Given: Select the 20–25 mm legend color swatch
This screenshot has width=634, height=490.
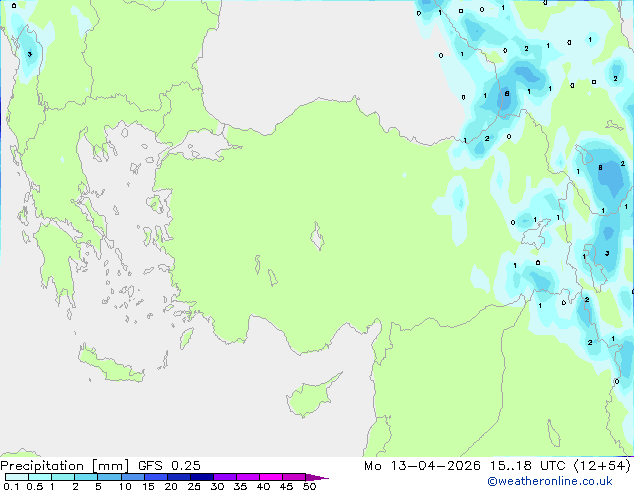Looking at the screenshot, I should (x=178, y=477).
